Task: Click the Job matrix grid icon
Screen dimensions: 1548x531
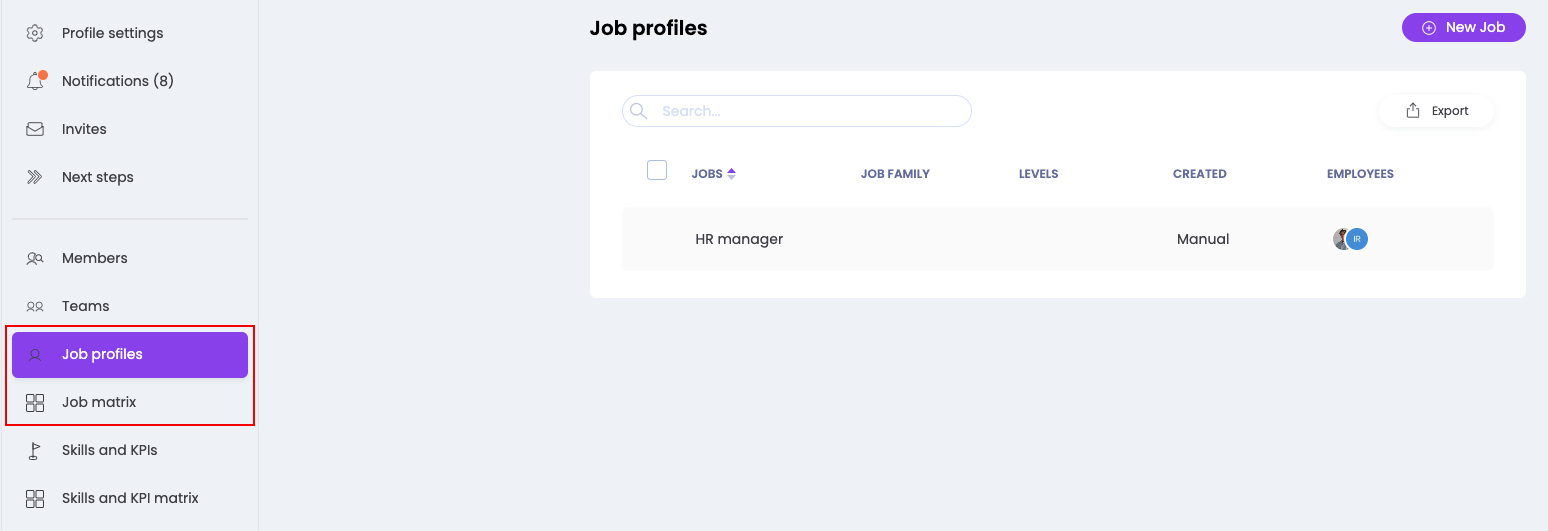Action: (x=35, y=402)
